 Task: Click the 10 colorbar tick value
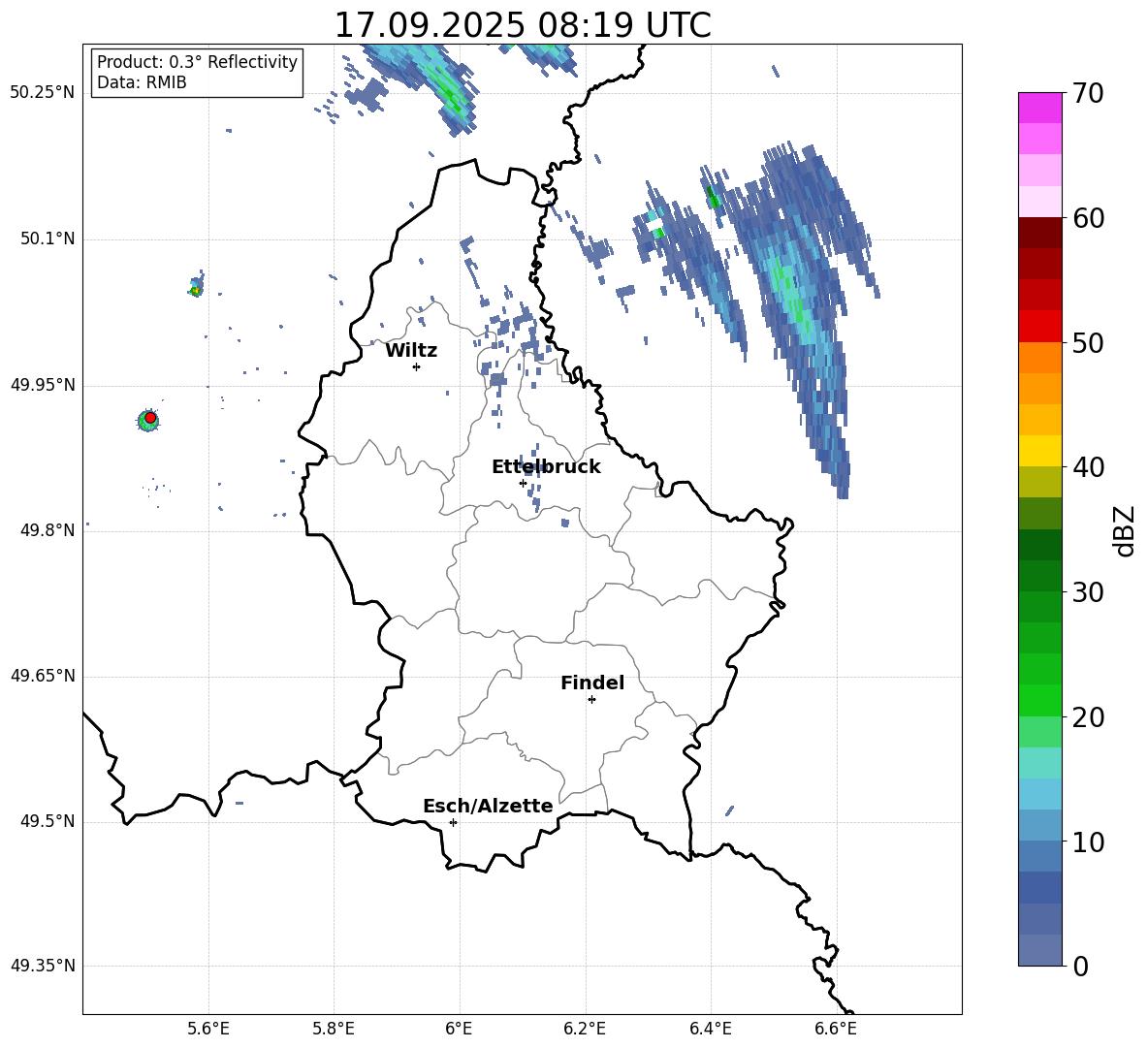1088,842
